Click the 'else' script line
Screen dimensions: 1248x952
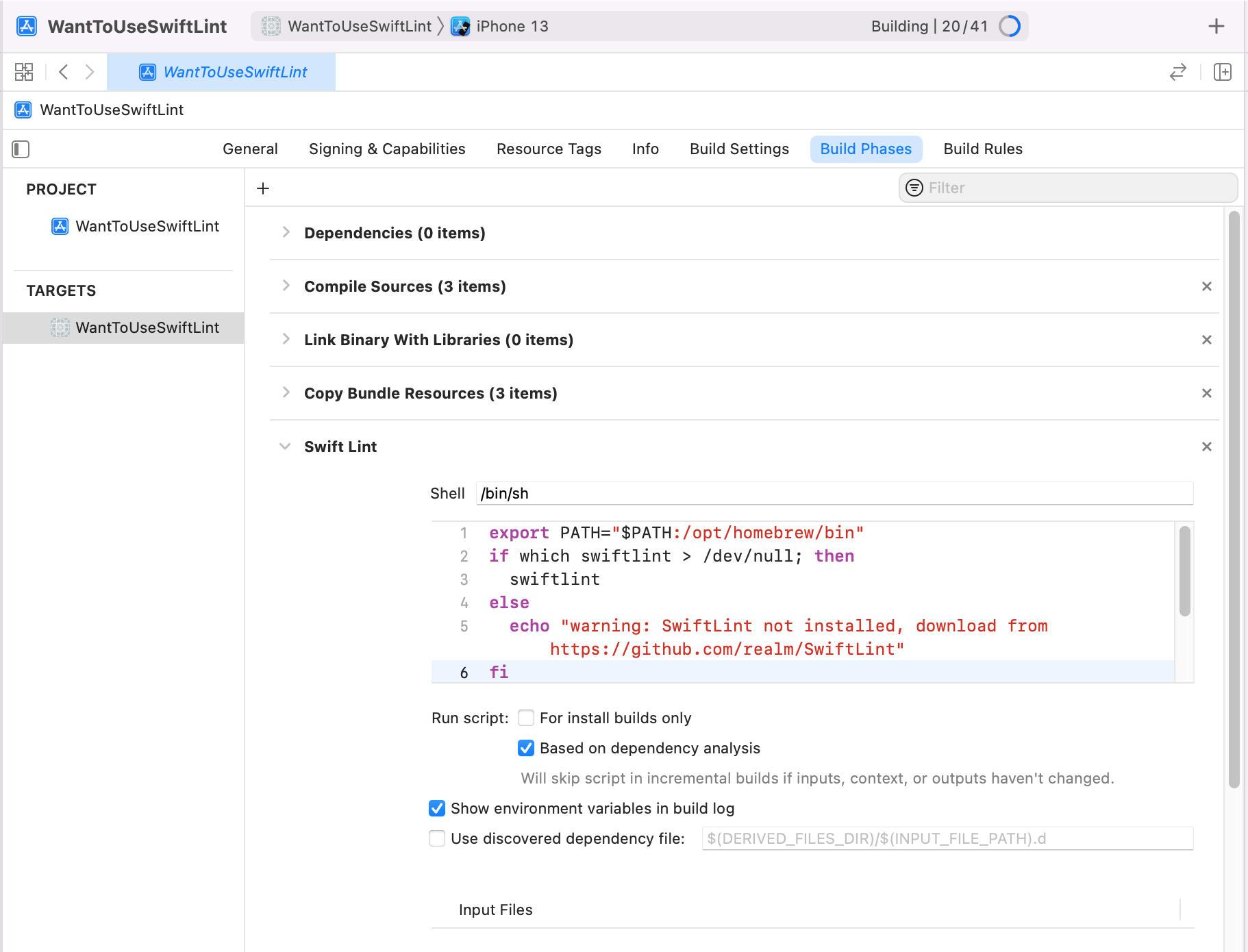(509, 603)
